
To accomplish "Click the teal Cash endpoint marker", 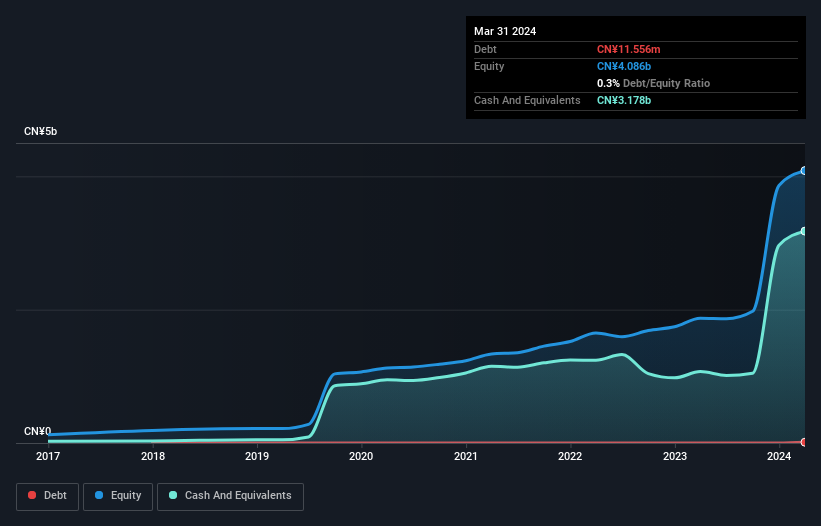I will coord(804,231).
